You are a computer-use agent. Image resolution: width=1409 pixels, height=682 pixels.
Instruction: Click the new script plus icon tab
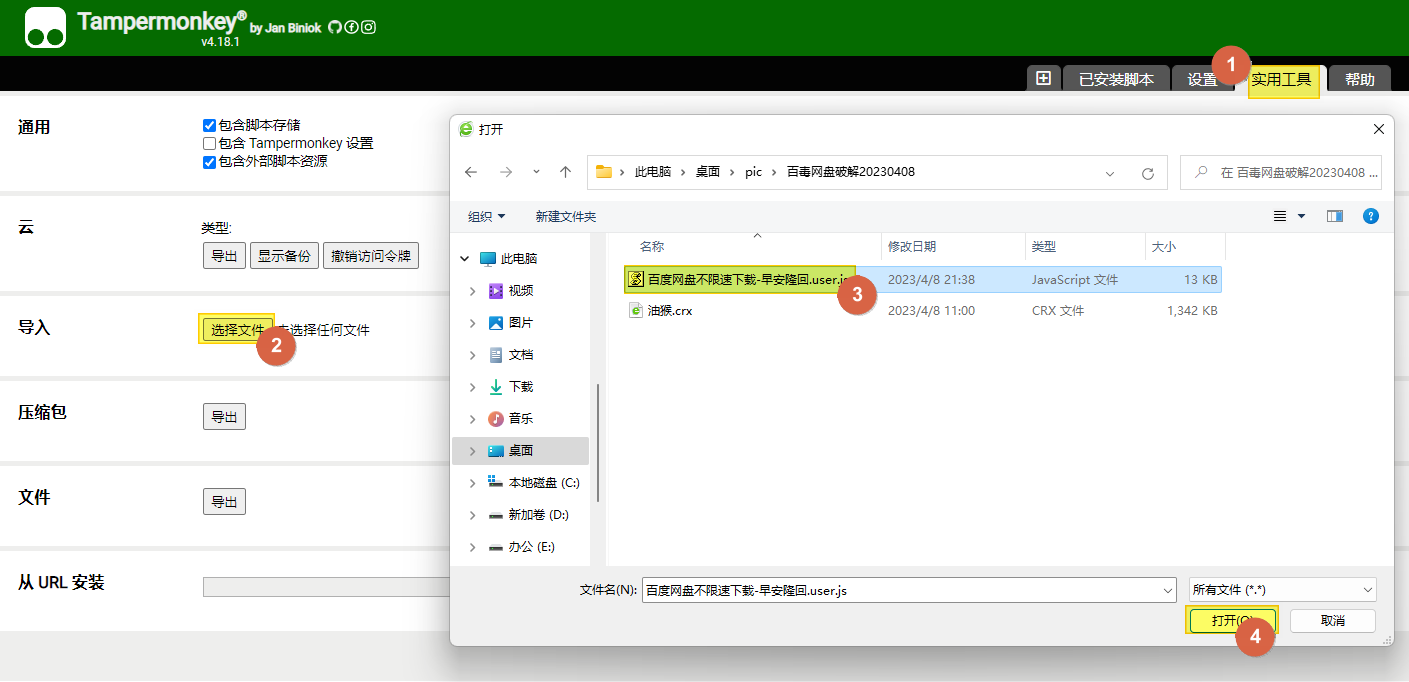tap(1043, 79)
